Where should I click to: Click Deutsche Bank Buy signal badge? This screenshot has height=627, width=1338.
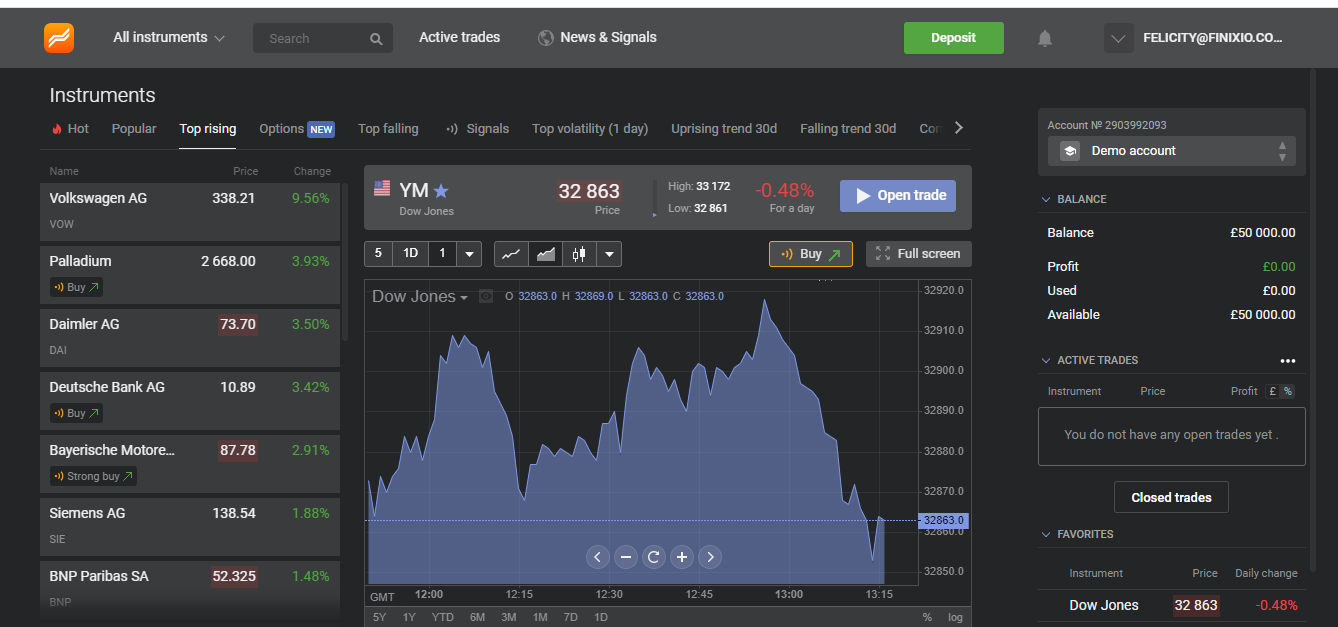tap(77, 413)
